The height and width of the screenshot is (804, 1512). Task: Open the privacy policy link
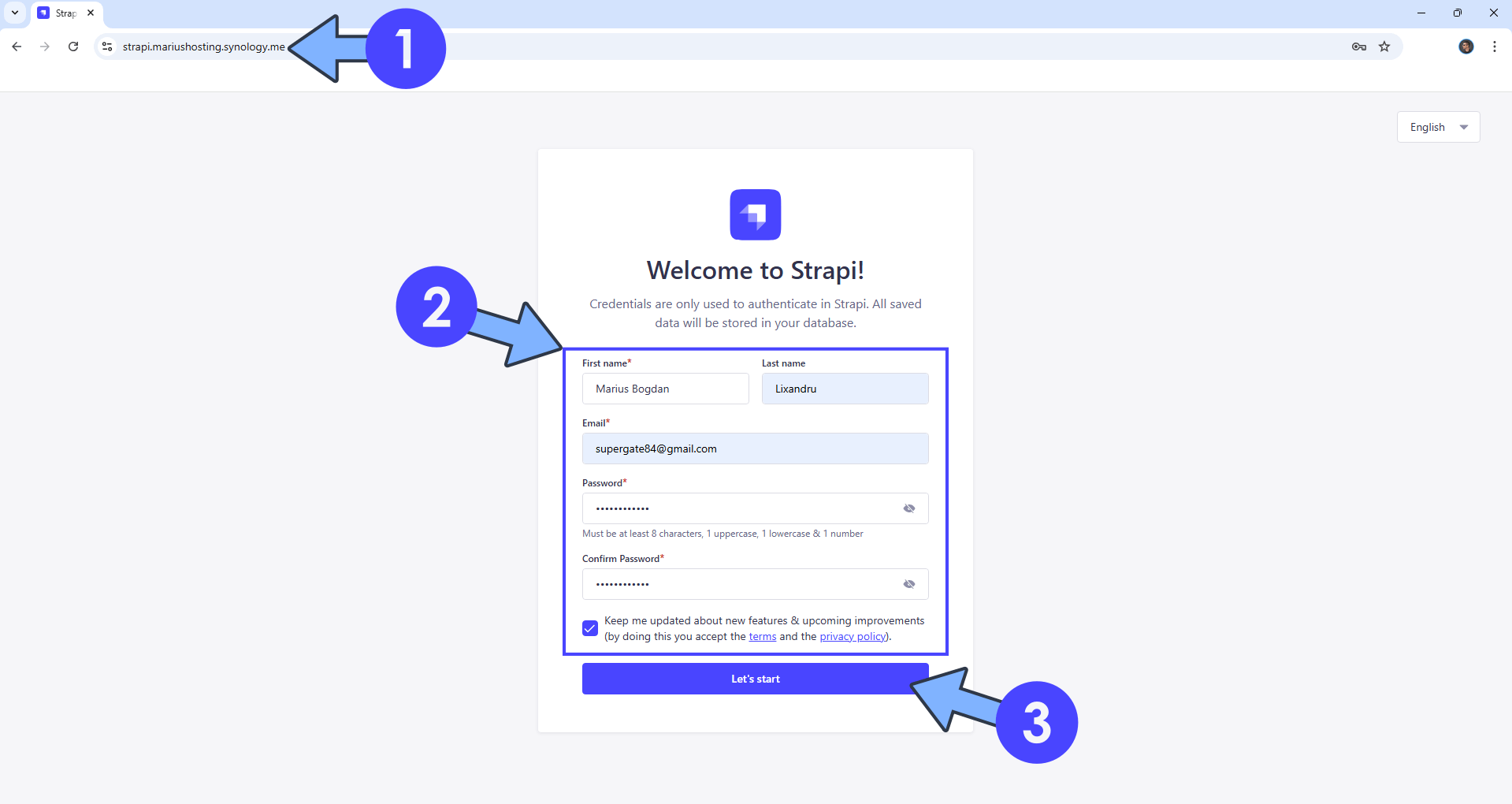click(853, 637)
